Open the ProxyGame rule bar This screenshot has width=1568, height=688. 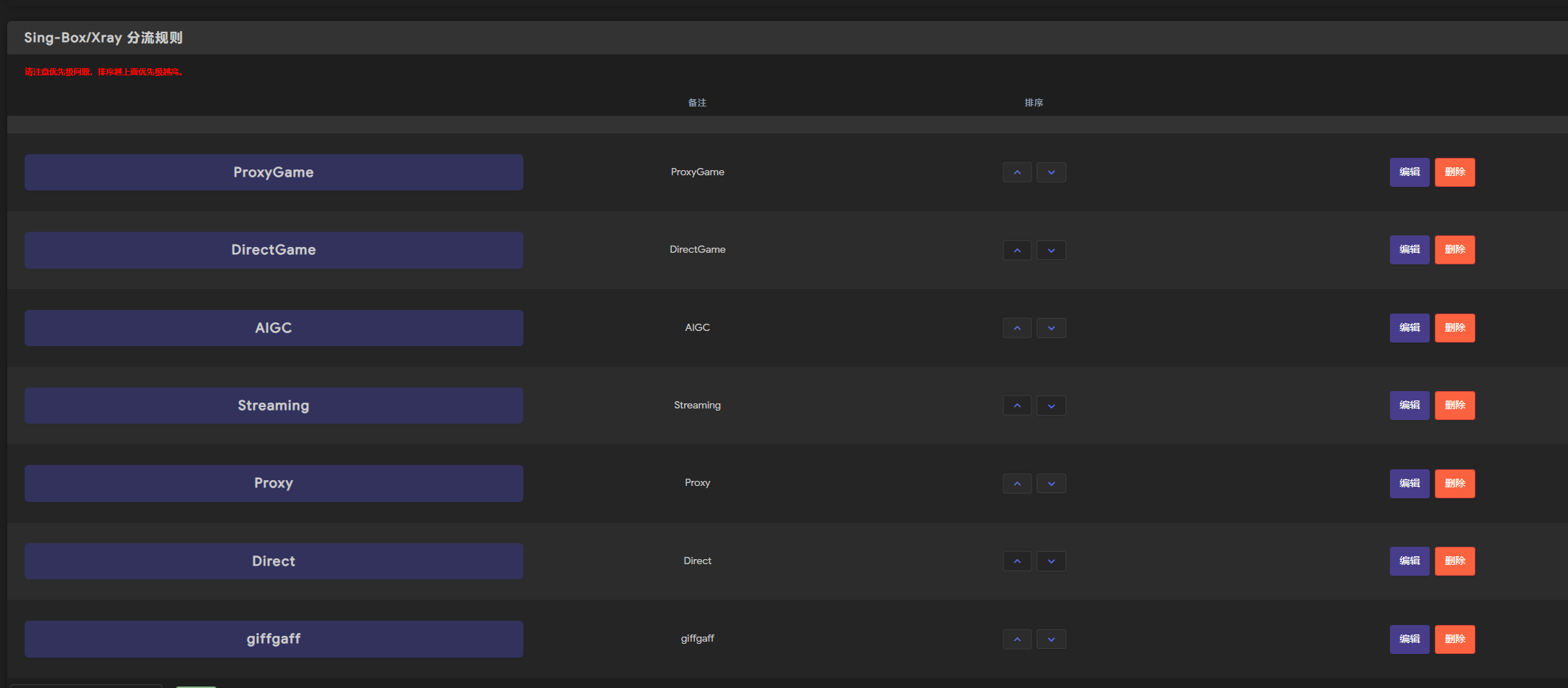274,172
